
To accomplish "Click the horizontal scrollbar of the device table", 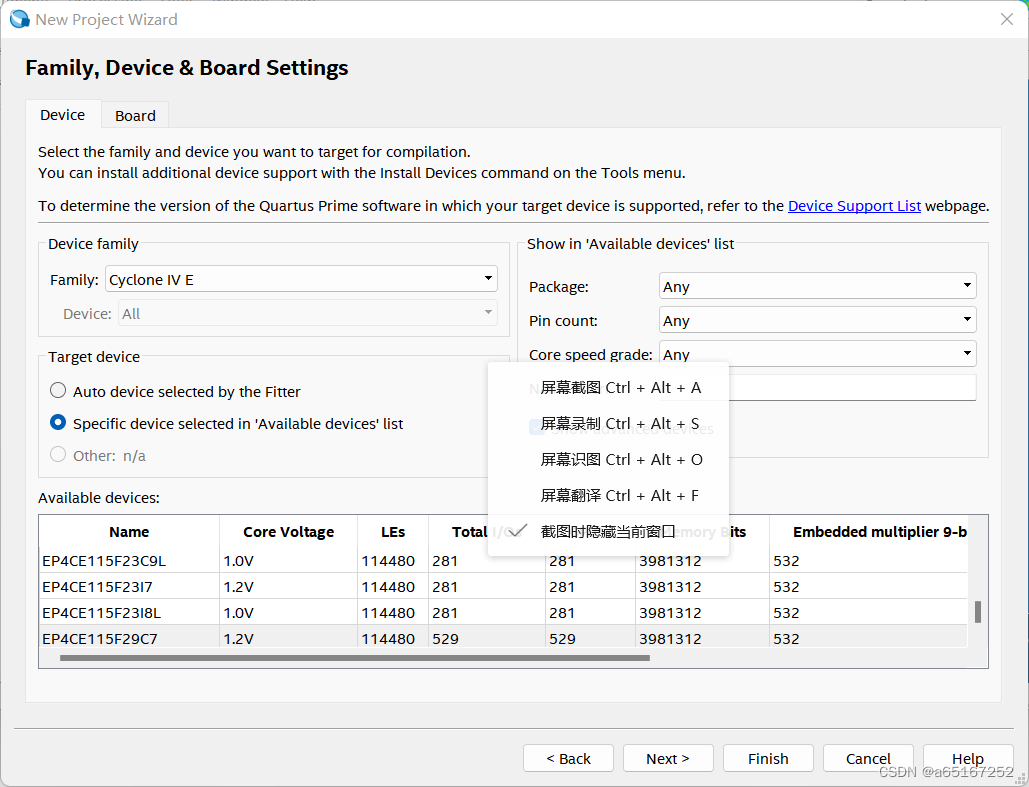I will click(354, 658).
